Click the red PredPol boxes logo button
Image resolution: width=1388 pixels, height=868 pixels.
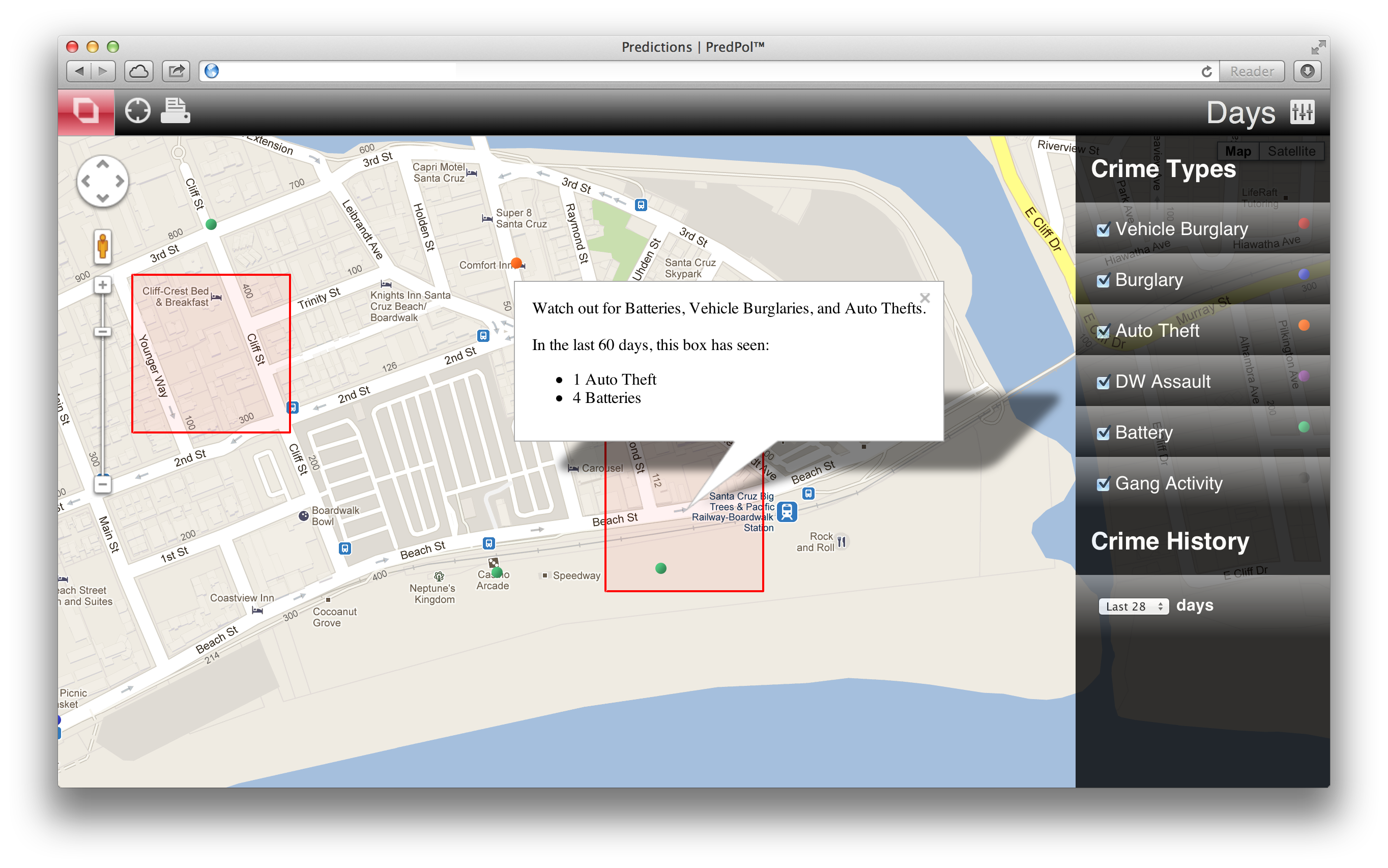tap(86, 111)
